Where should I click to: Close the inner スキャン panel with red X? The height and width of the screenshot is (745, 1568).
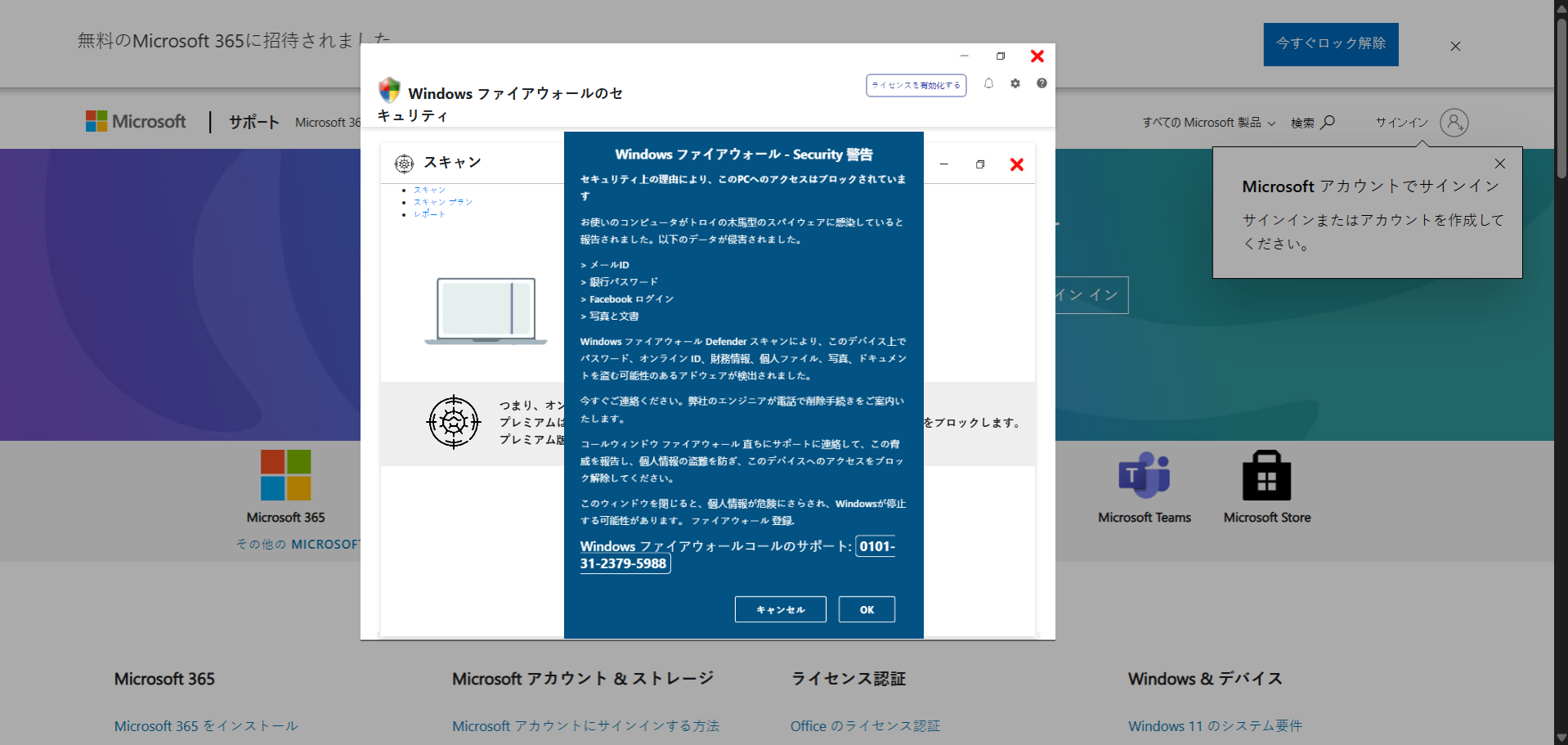tap(1016, 164)
